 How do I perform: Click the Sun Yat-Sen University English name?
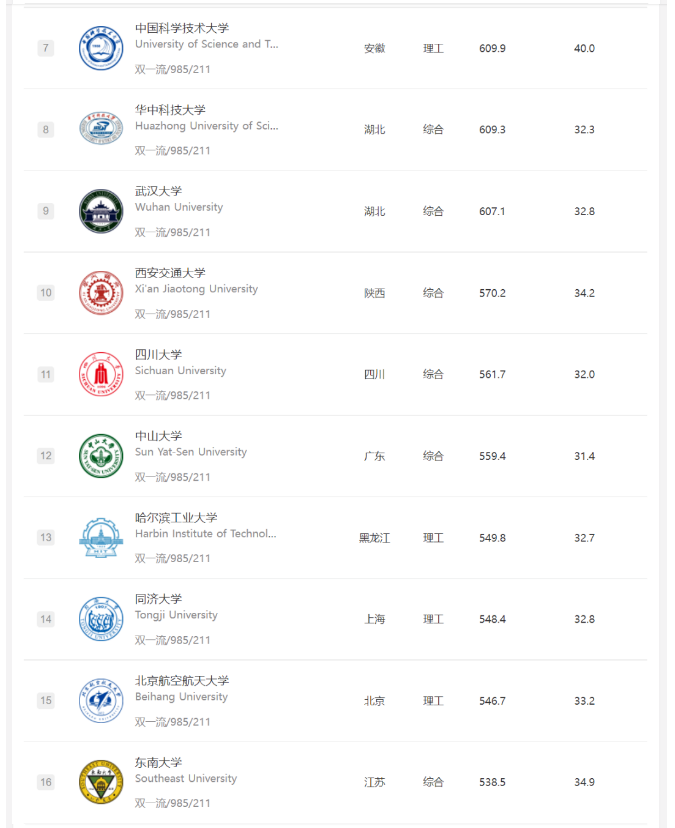click(x=191, y=452)
